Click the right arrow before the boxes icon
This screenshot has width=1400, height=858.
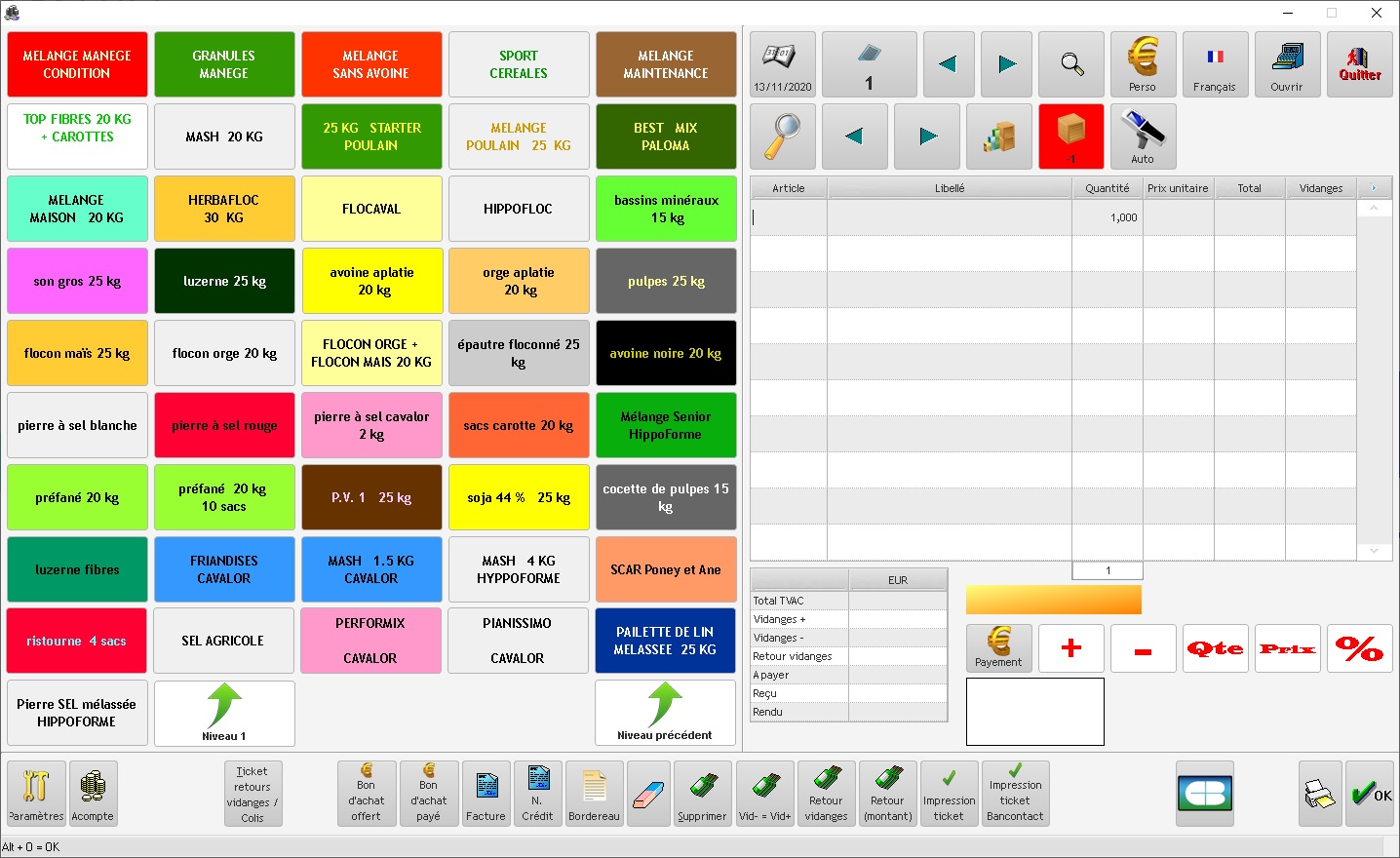point(927,136)
